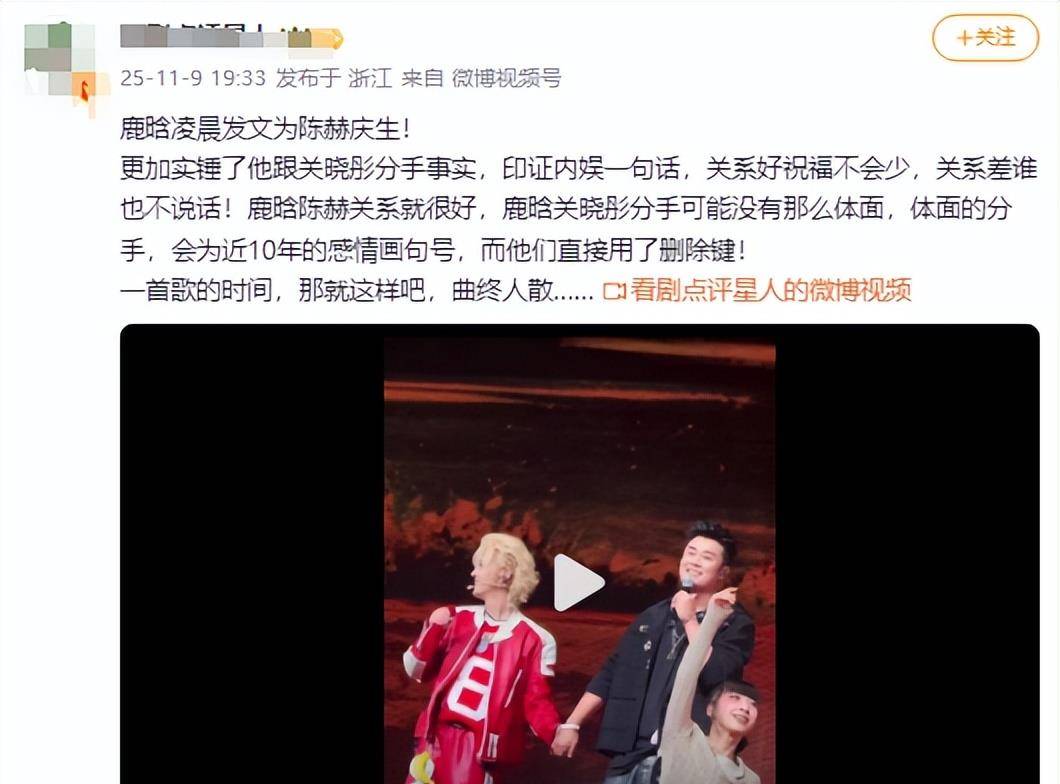
Task: Open the blurred username of the poster
Action: coord(216,36)
